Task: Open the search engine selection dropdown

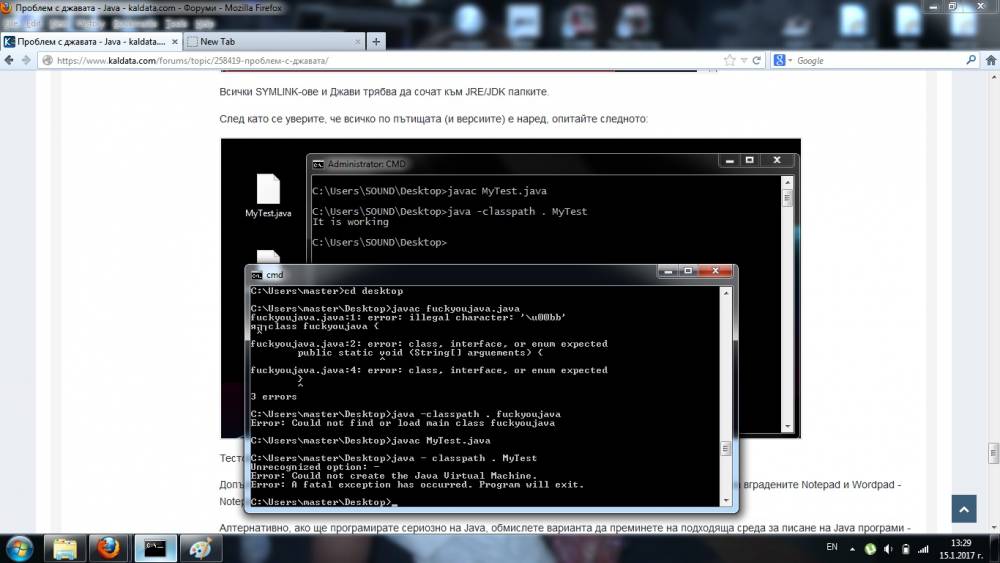Action: tap(790, 60)
